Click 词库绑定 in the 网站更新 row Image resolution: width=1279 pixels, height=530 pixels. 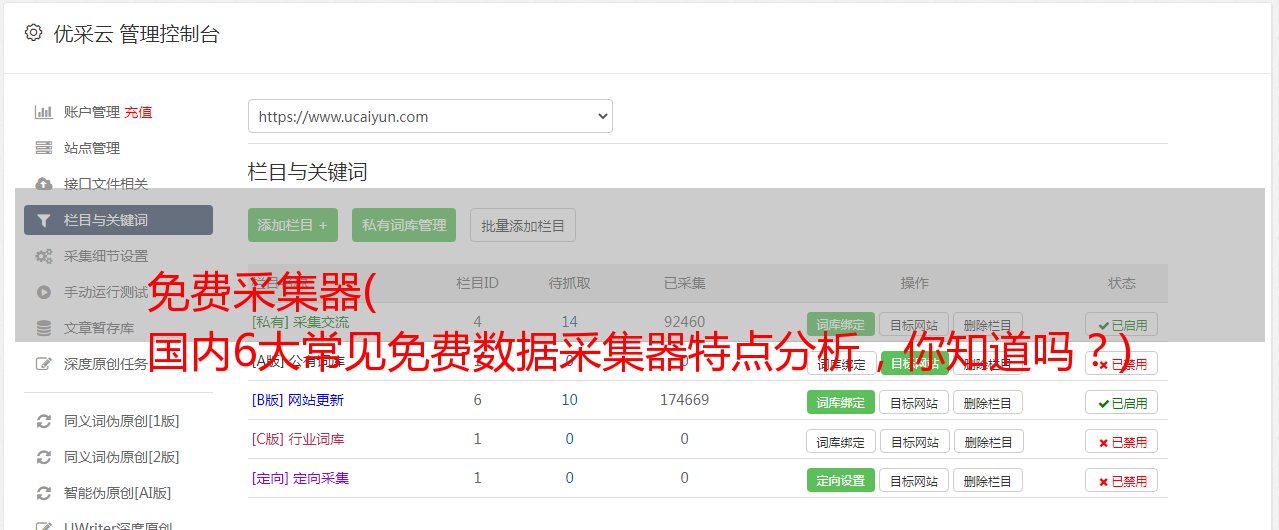coord(840,402)
